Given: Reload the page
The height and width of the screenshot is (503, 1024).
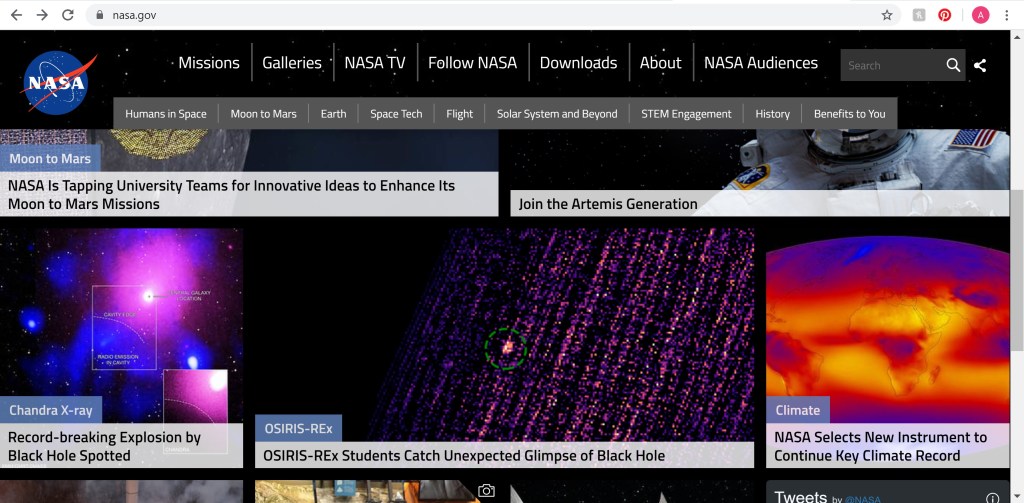Looking at the screenshot, I should coord(68,15).
